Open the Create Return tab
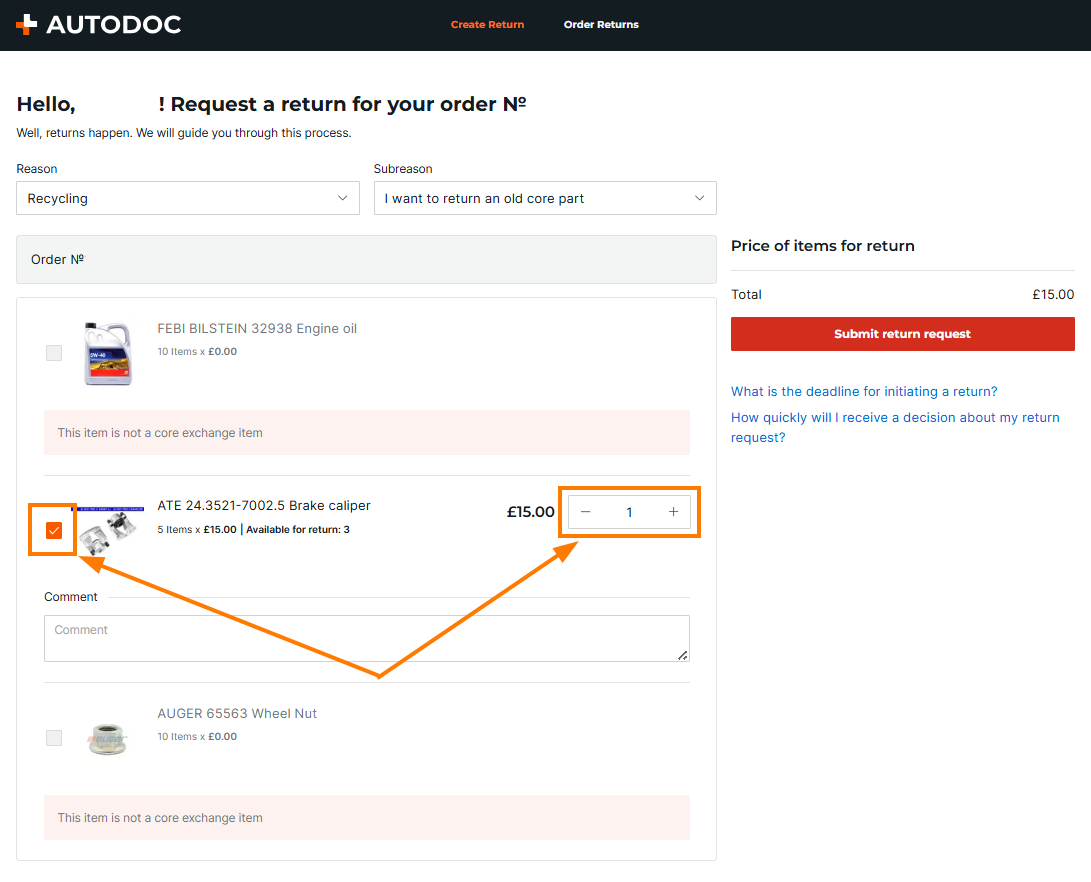The width and height of the screenshot is (1091, 882). [x=487, y=25]
